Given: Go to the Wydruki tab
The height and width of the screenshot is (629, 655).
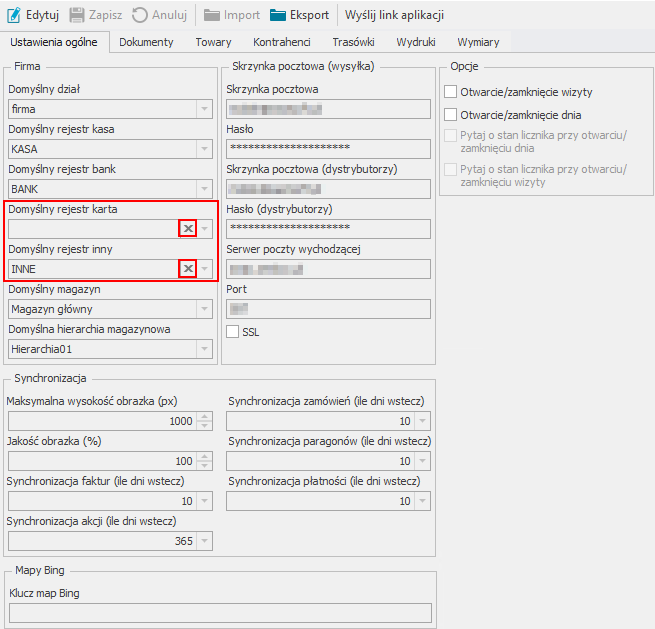Looking at the screenshot, I should [x=415, y=42].
